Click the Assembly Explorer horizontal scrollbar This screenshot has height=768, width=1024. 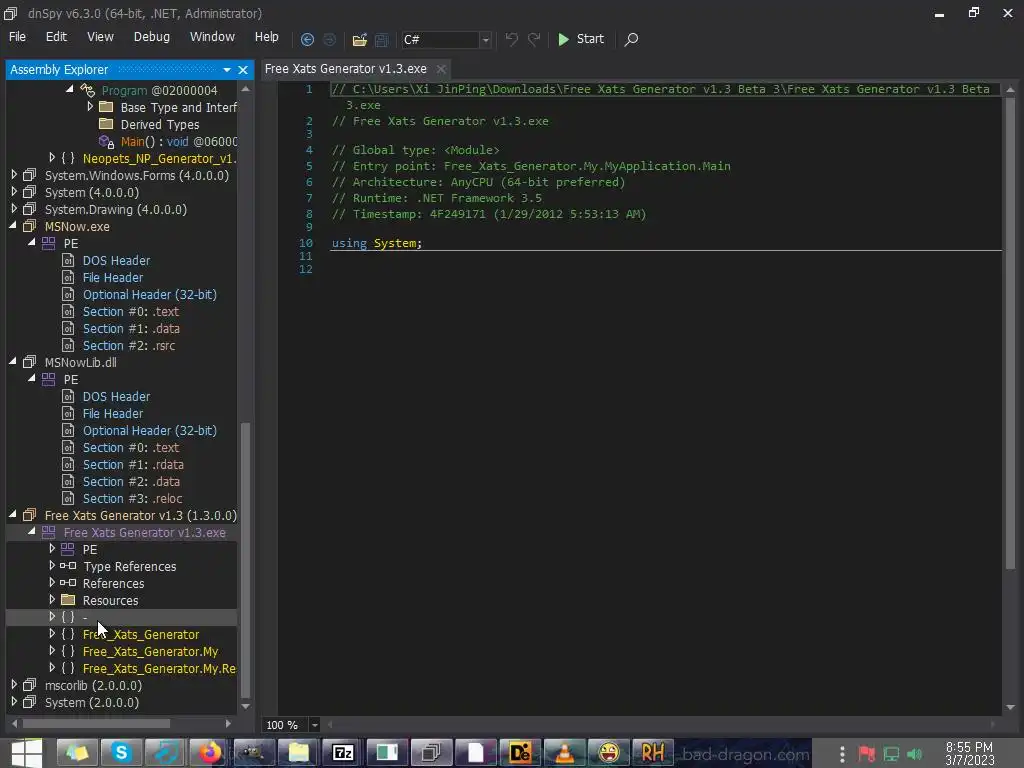point(96,724)
